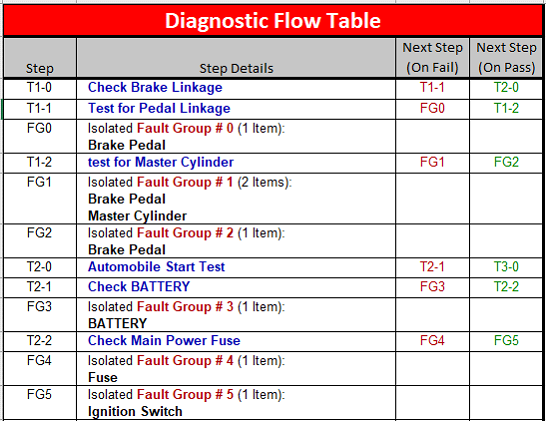Image resolution: width=547 pixels, height=422 pixels.
Task: Click the red FG0 on-fail link
Action: click(x=432, y=108)
